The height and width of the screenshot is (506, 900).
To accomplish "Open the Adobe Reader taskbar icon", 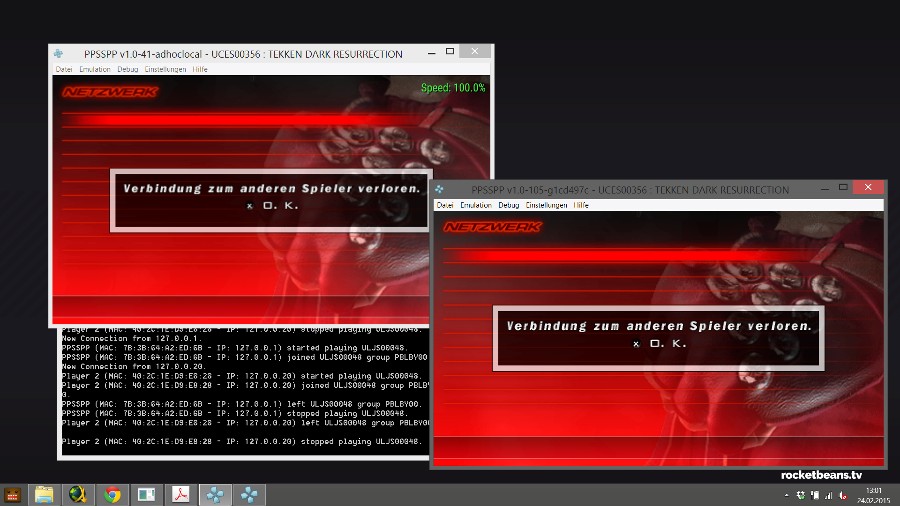I will point(181,494).
